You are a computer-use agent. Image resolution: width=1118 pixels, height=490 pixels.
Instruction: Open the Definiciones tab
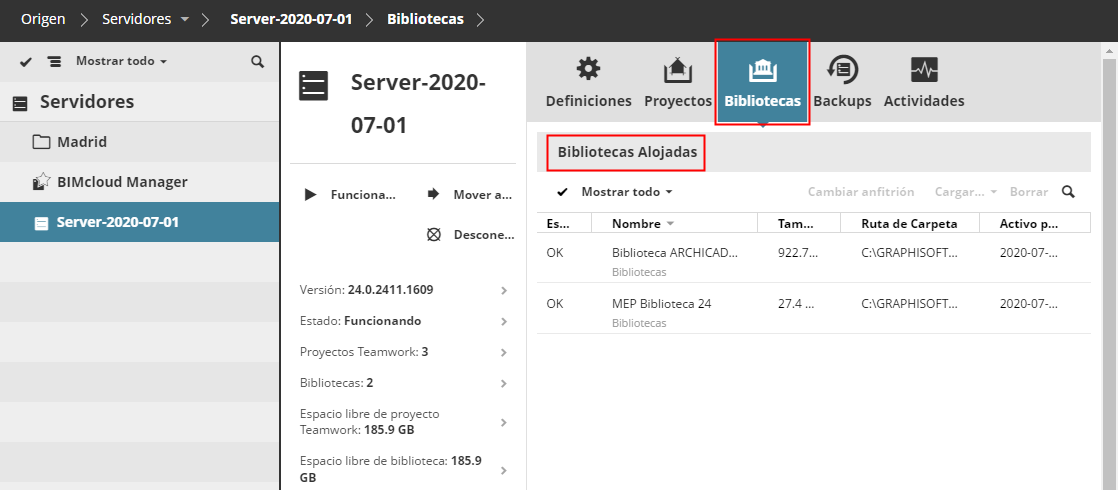click(x=588, y=83)
